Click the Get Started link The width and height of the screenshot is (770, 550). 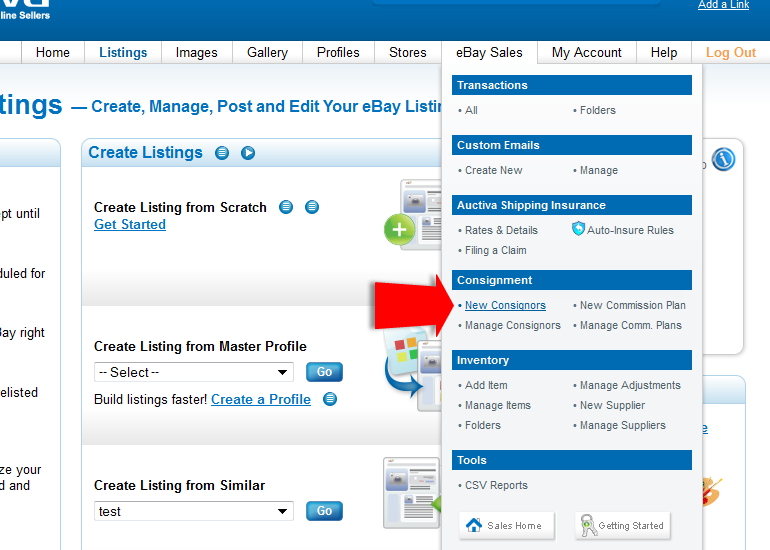point(130,224)
